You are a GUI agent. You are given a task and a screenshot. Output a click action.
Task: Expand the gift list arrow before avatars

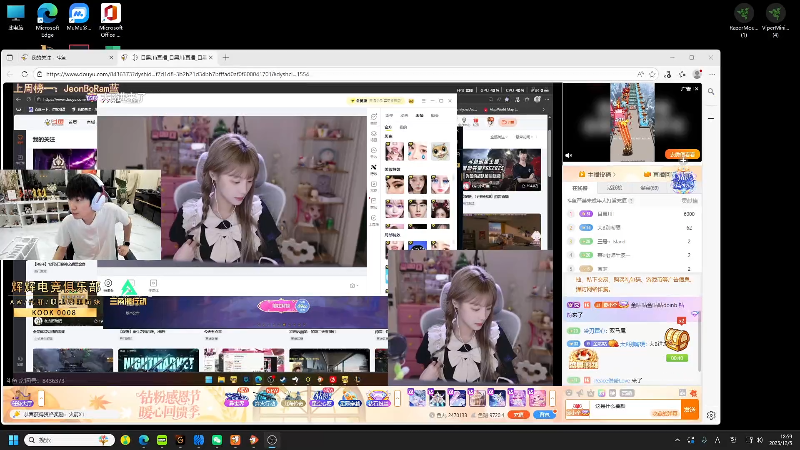[x=397, y=398]
